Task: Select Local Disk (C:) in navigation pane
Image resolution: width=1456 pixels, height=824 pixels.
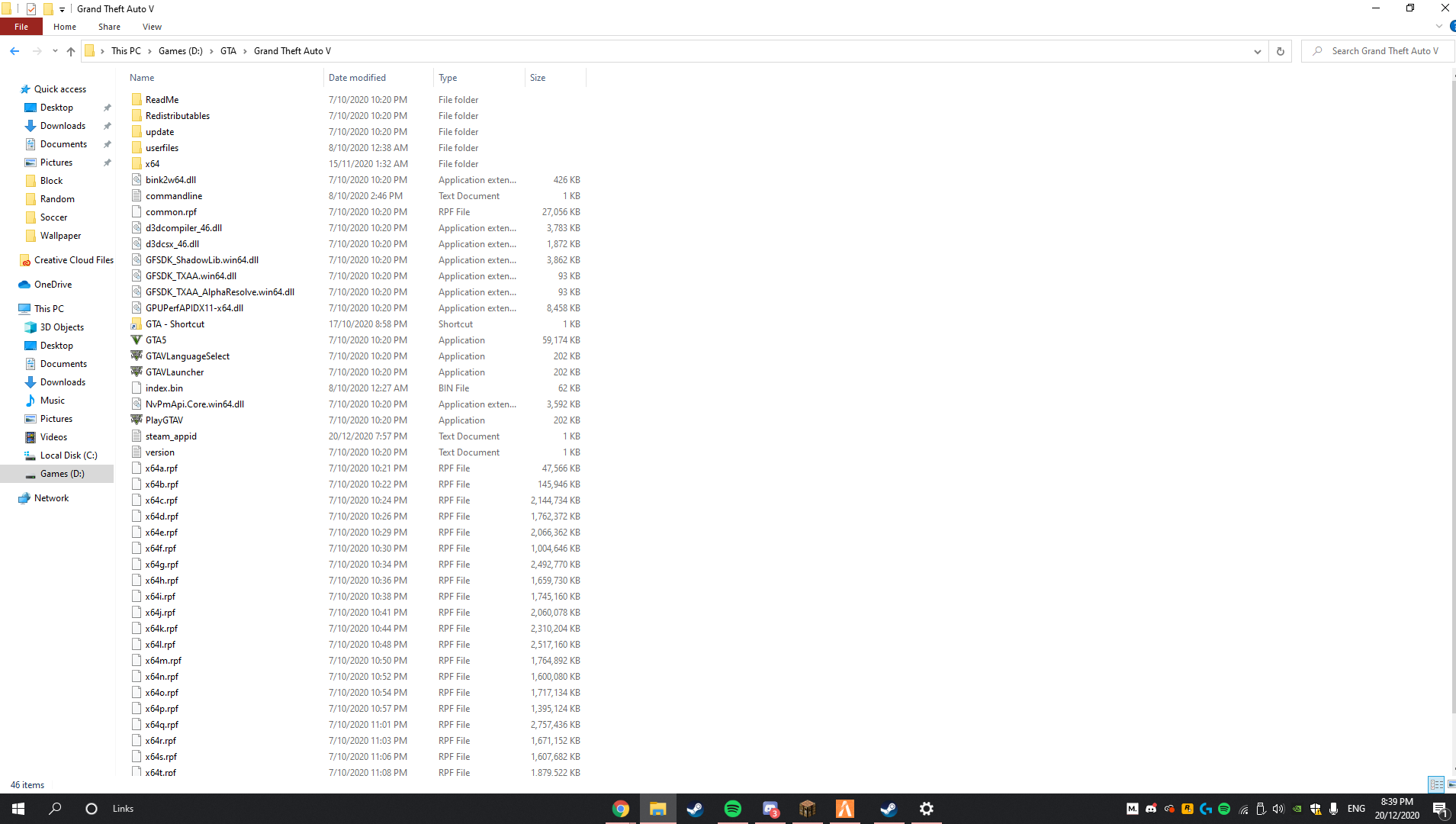Action: point(69,455)
